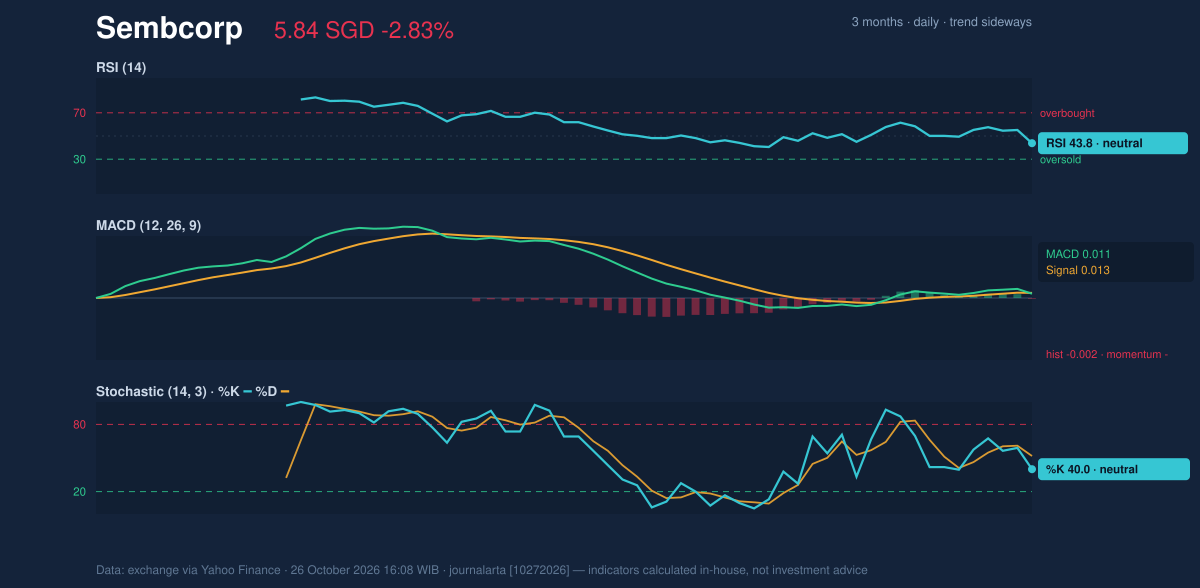Click the RSI 70 axis label
Screen dimensions: 1200x588
point(79,113)
